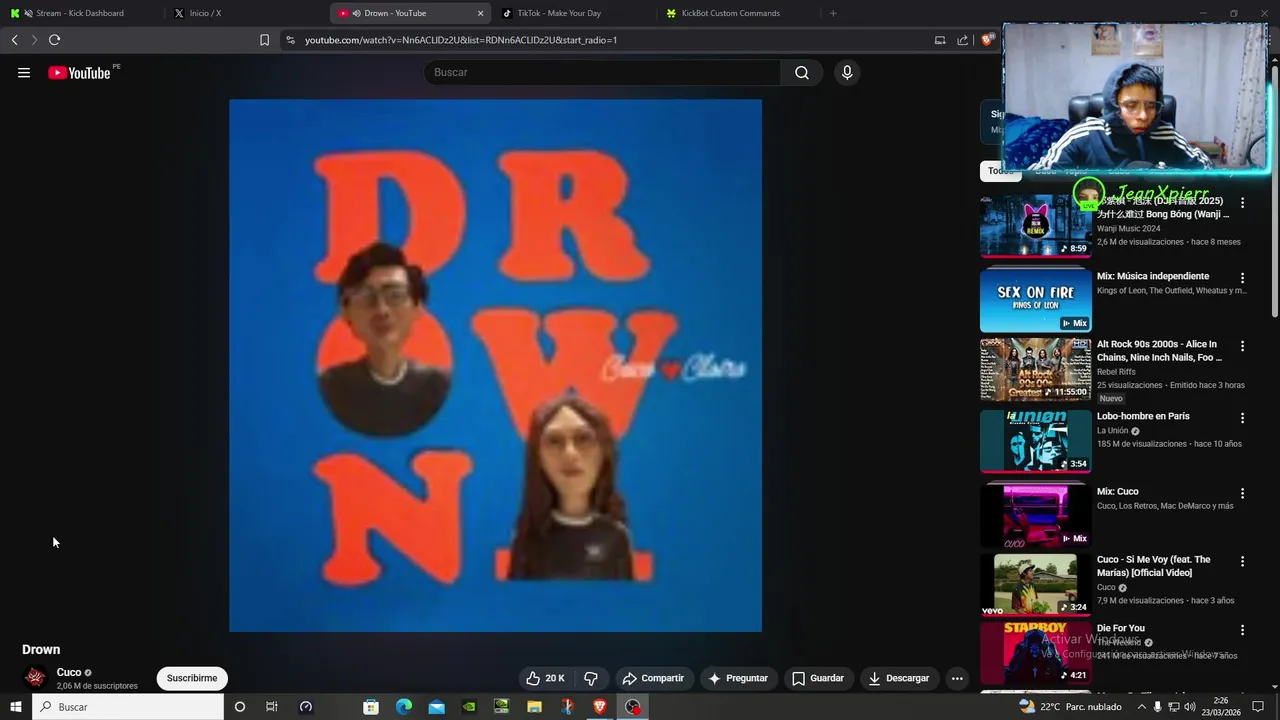Like the Drown video (20 K)
This screenshot has width=1280, height=720.
[x=546, y=678]
